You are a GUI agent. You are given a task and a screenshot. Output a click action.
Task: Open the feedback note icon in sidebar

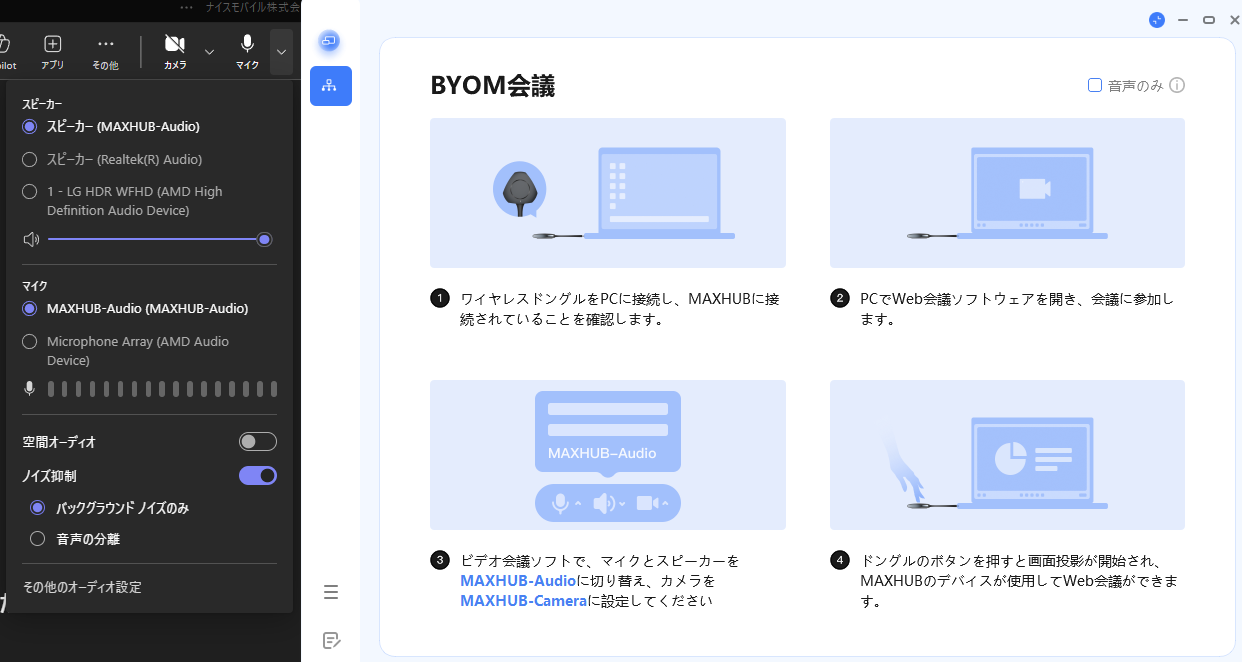pos(331,640)
